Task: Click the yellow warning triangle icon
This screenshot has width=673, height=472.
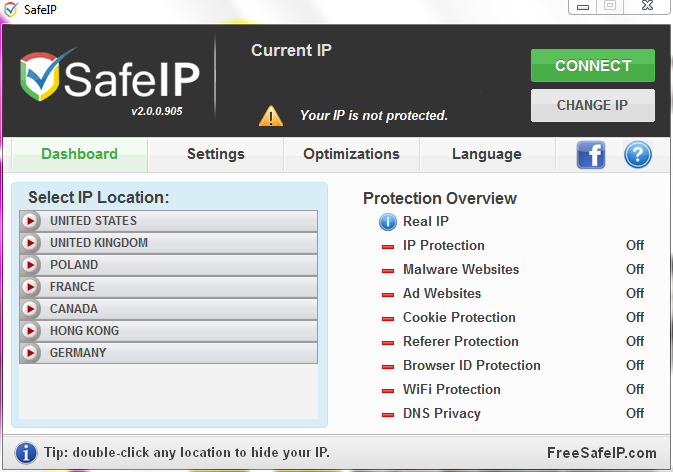Action: [271, 115]
